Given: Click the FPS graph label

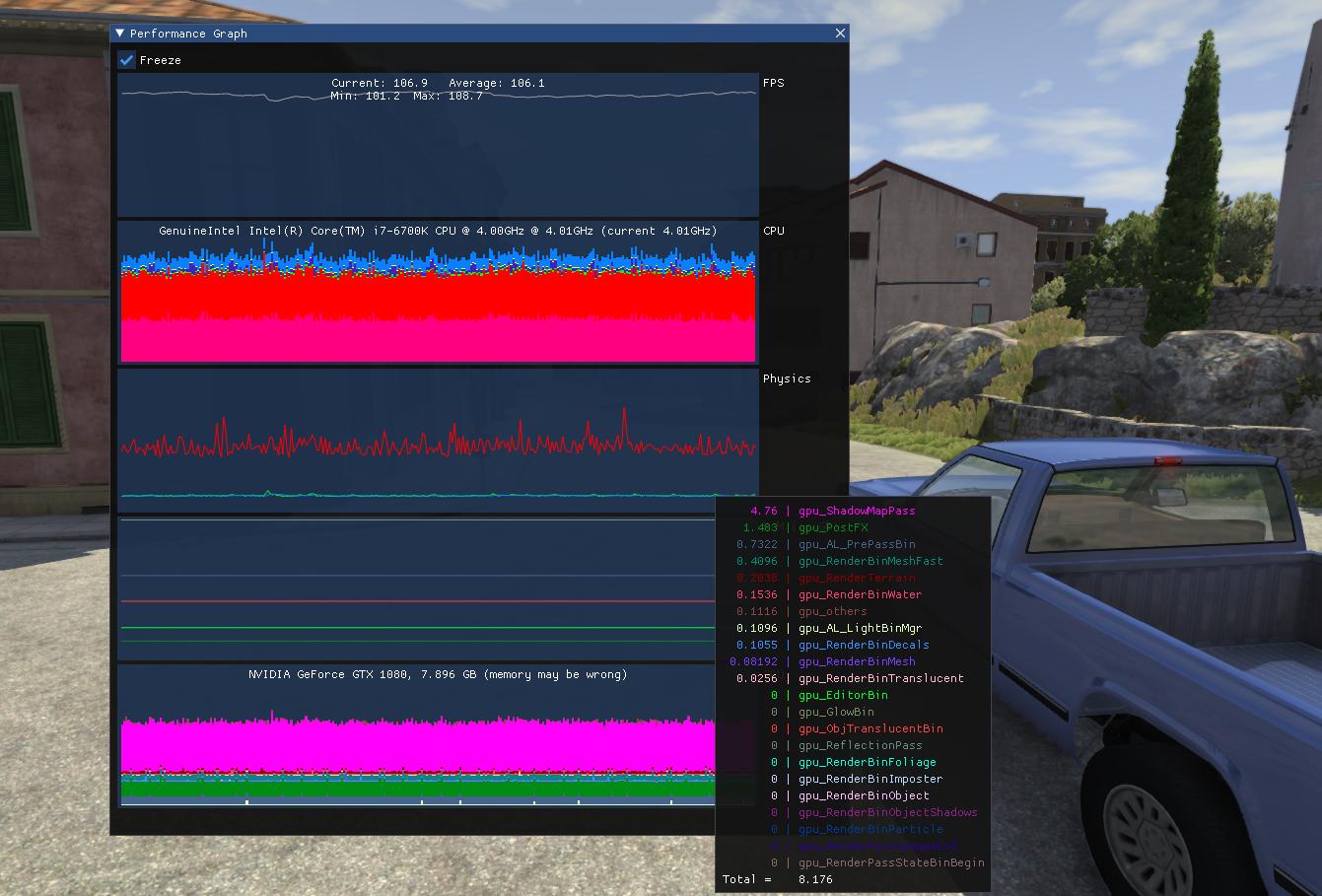Looking at the screenshot, I should click(x=774, y=83).
